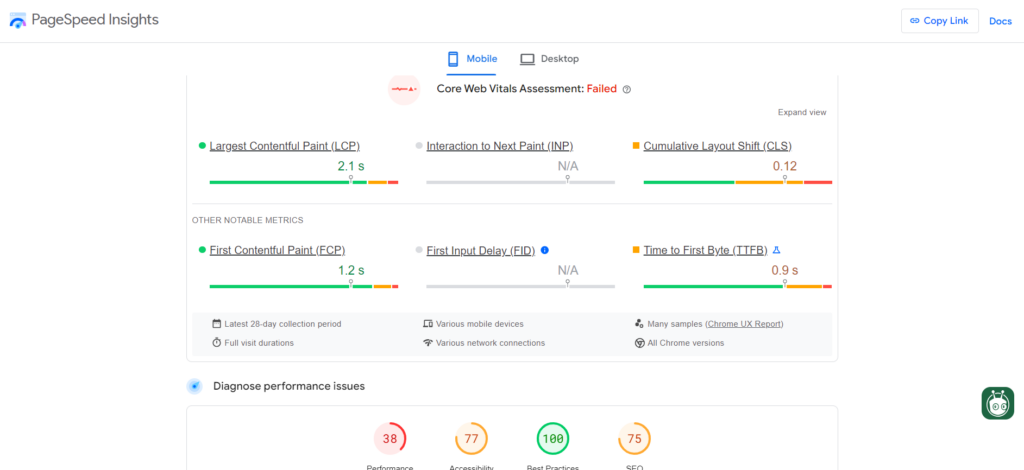1024x470 pixels.
Task: Click the OTHER NOTABLE METRICS heading
Action: tap(248, 221)
